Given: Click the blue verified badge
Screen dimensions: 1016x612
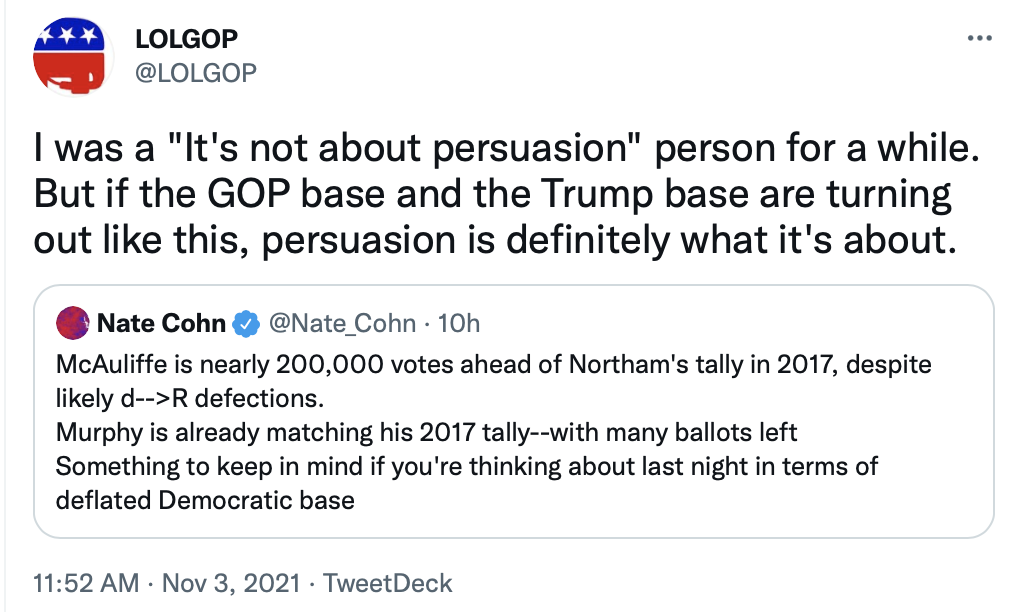Looking at the screenshot, I should point(245,323).
